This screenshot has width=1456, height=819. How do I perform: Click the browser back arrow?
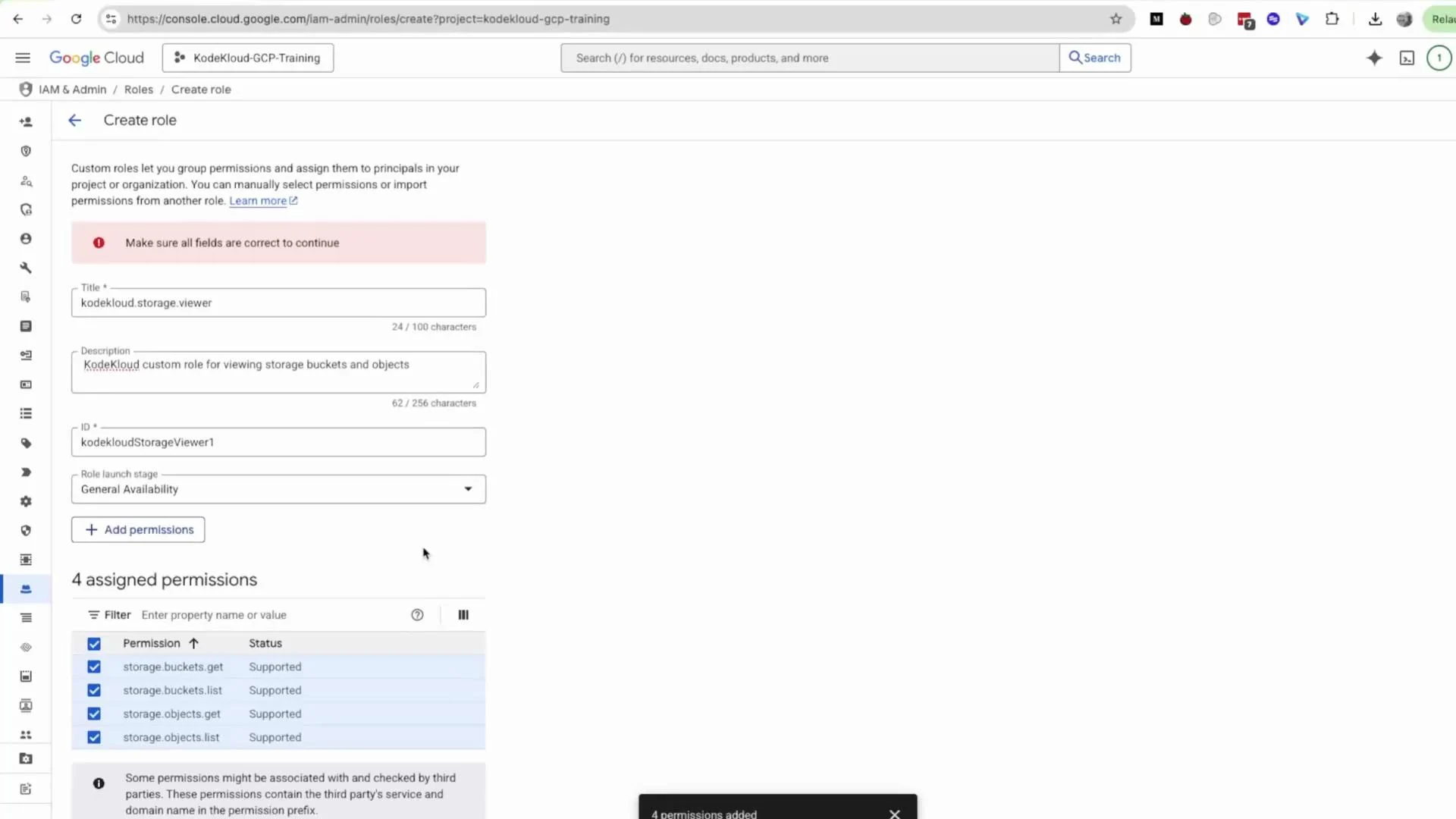pyautogui.click(x=17, y=19)
